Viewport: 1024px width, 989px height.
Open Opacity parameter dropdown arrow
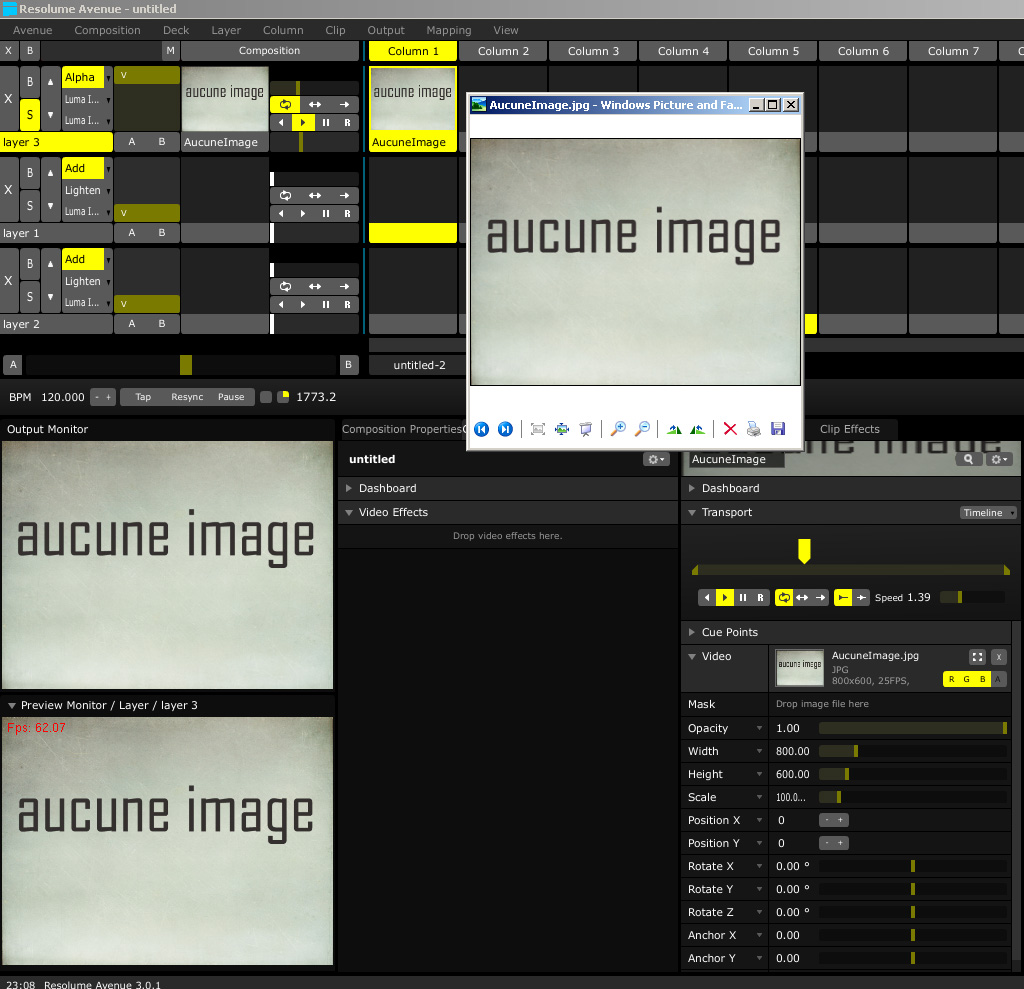[759, 728]
